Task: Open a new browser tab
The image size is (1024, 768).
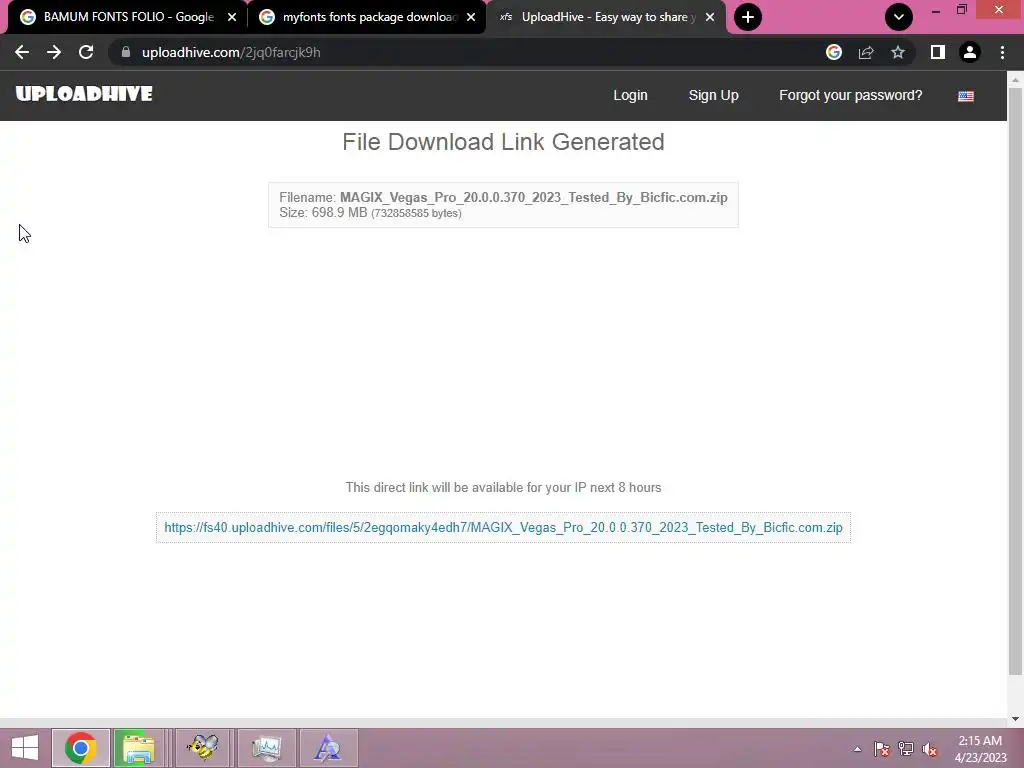Action: click(748, 17)
